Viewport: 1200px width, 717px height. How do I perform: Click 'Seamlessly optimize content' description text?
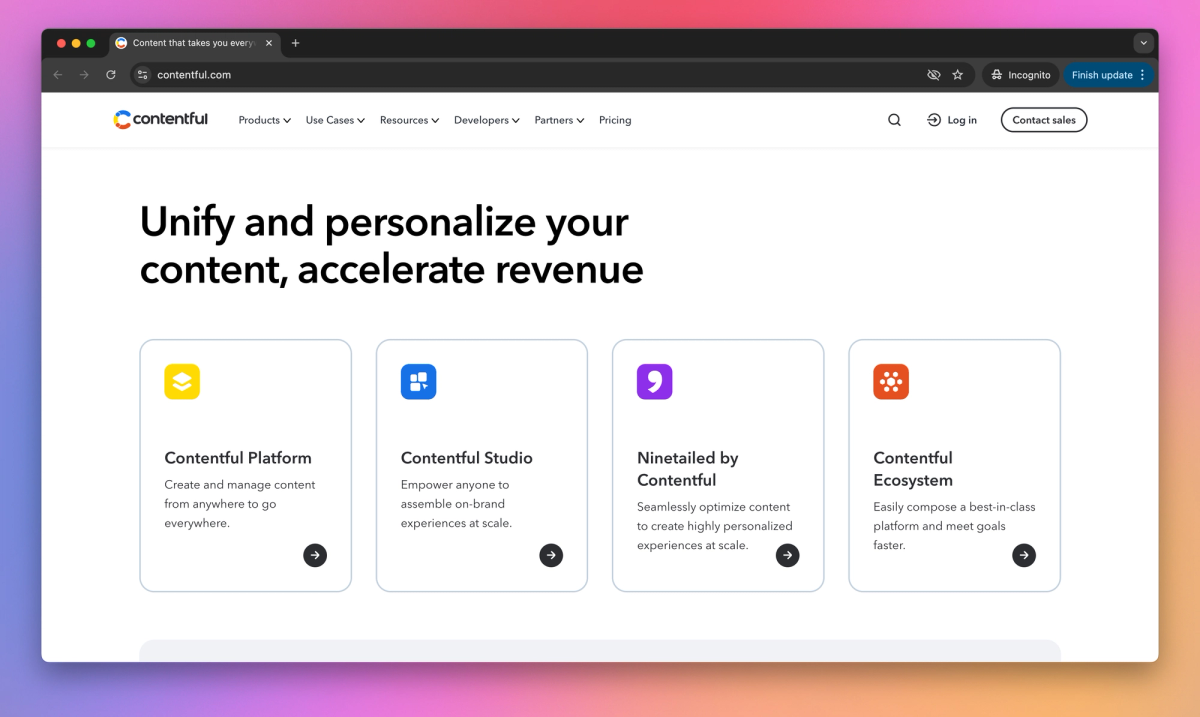[715, 526]
